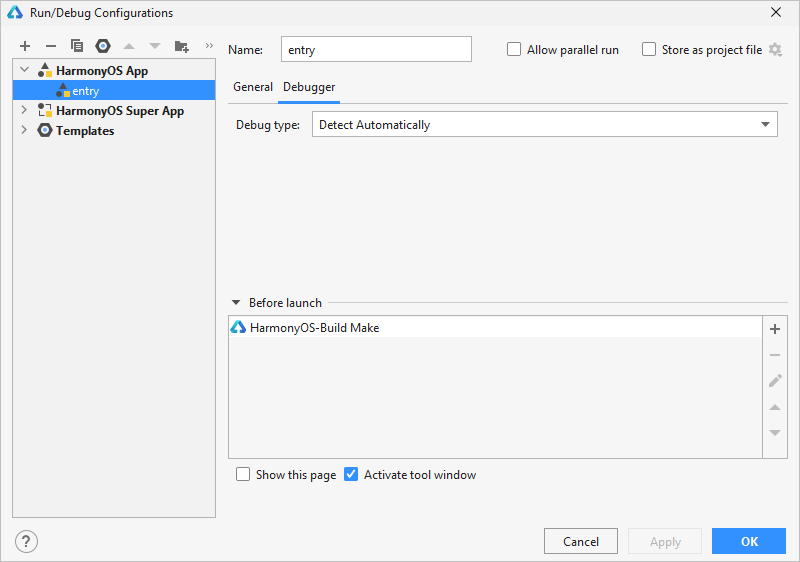Screen dimensions: 800x562
Task: Create new folder for configurations
Action: [x=182, y=46]
